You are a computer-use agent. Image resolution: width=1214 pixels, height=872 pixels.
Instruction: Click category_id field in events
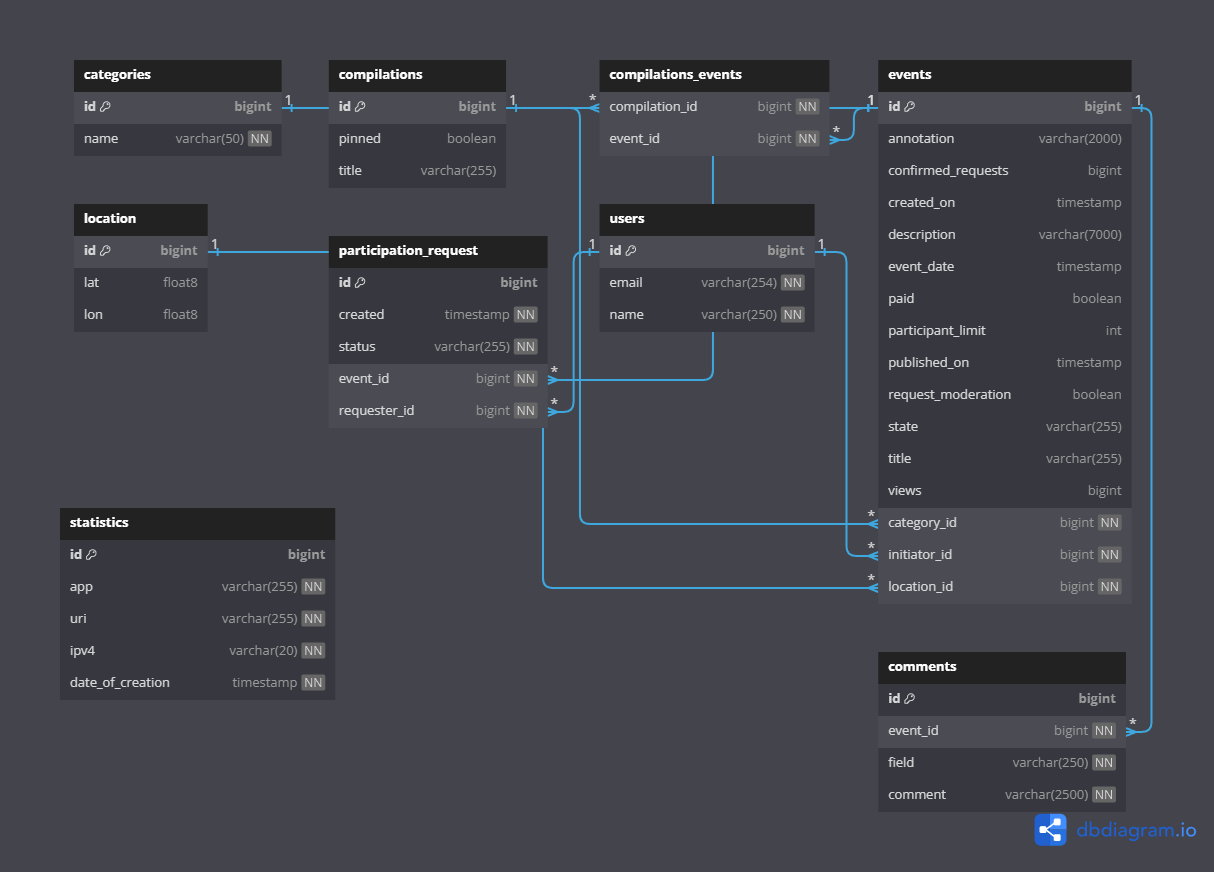point(1005,522)
